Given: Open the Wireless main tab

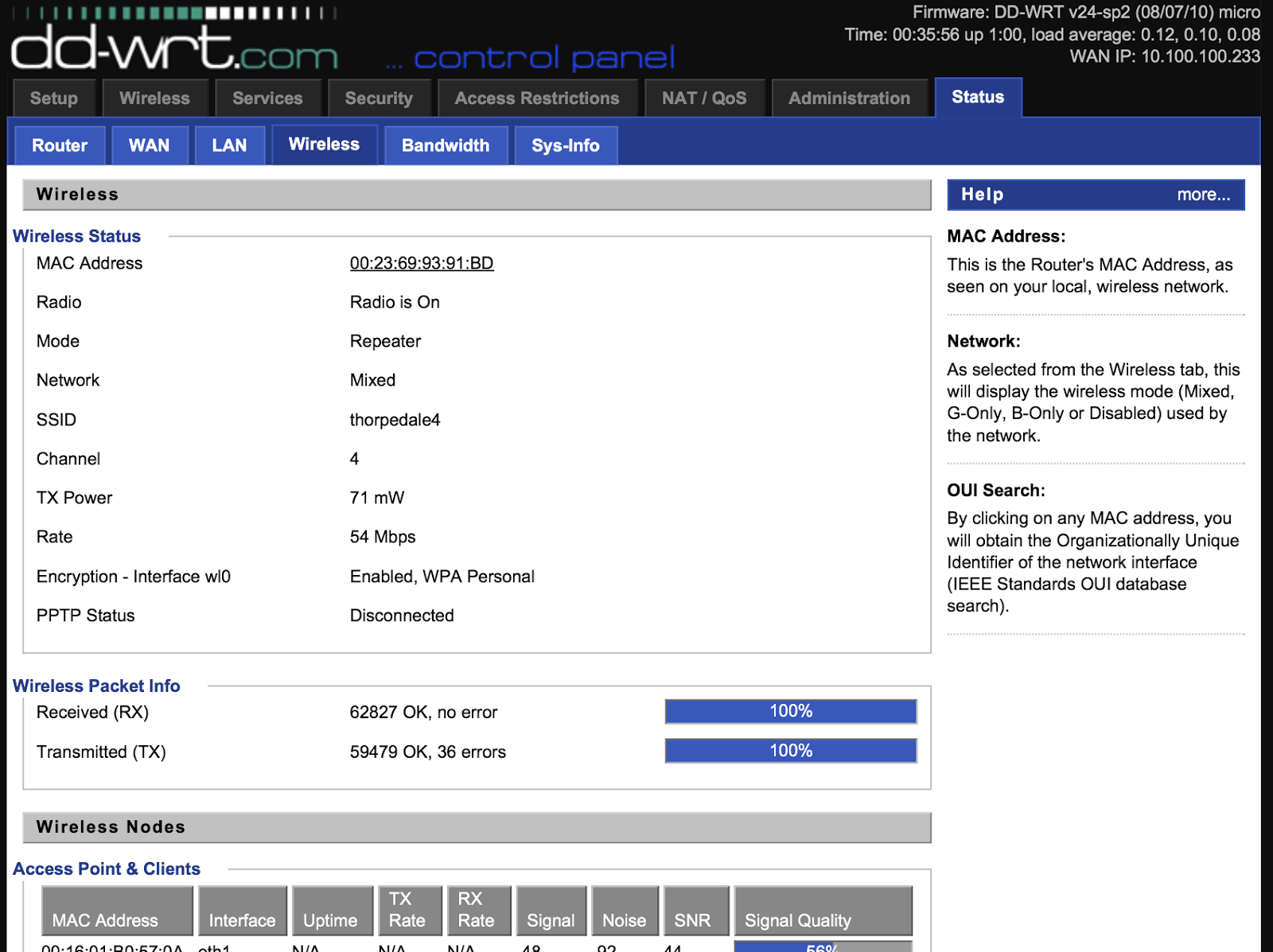Looking at the screenshot, I should (154, 99).
